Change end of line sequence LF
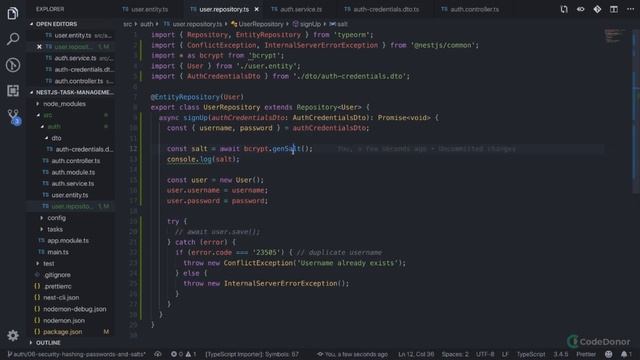Screen dimensions: 640x360 coord(505,354)
